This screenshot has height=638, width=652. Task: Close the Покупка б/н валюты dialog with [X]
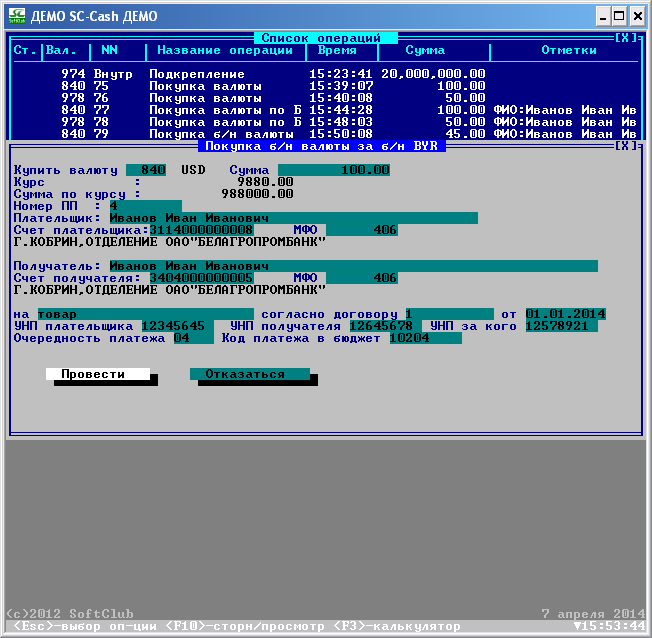click(625, 146)
